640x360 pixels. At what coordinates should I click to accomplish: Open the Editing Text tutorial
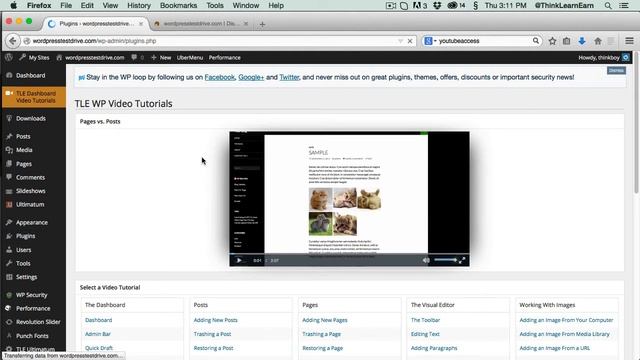coord(425,334)
